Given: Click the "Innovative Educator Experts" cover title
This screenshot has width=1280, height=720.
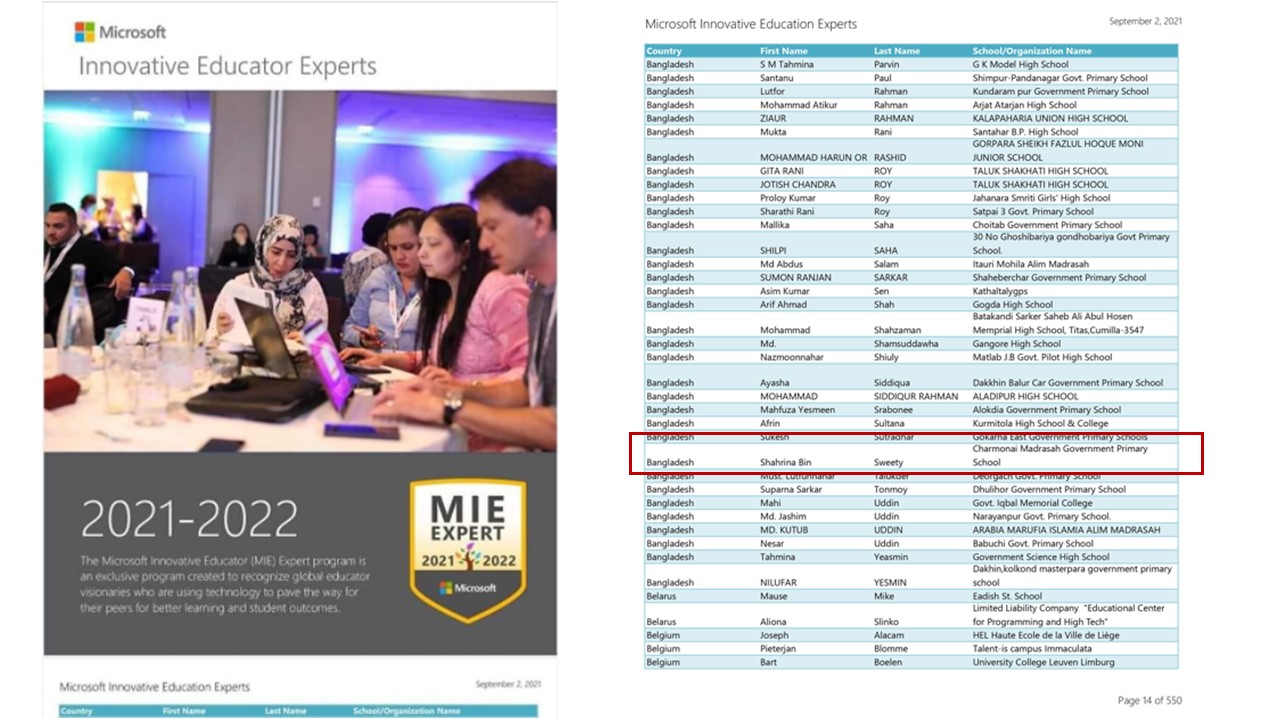Looking at the screenshot, I should coord(228,67).
